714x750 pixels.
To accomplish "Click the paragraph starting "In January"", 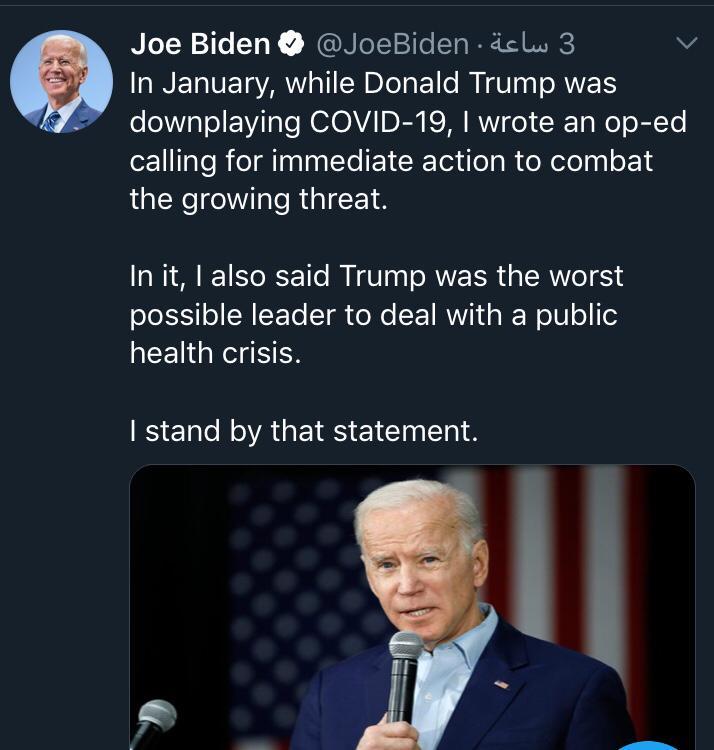I will 400,140.
